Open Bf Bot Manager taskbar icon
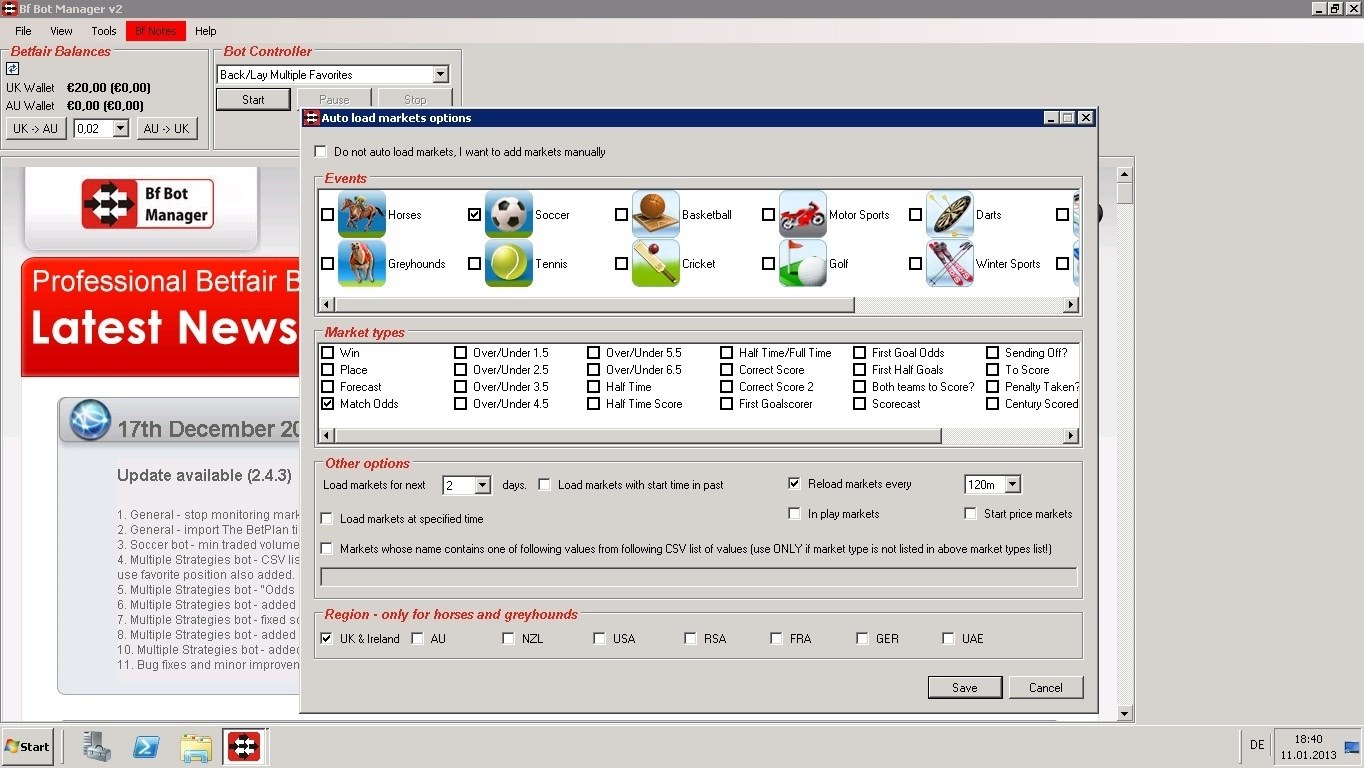This screenshot has height=768, width=1364. coord(244,746)
